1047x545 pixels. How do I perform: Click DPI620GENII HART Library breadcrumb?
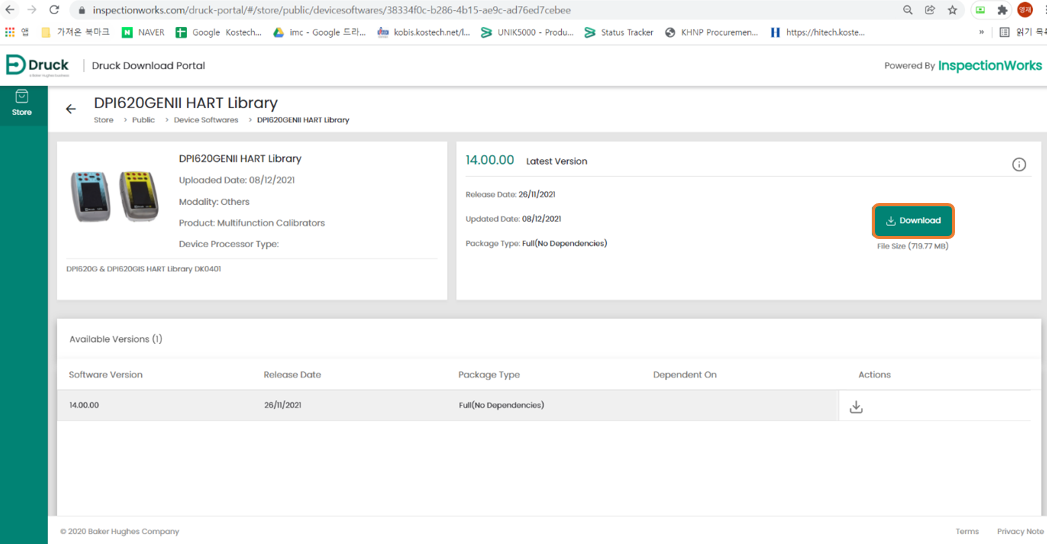(x=303, y=120)
